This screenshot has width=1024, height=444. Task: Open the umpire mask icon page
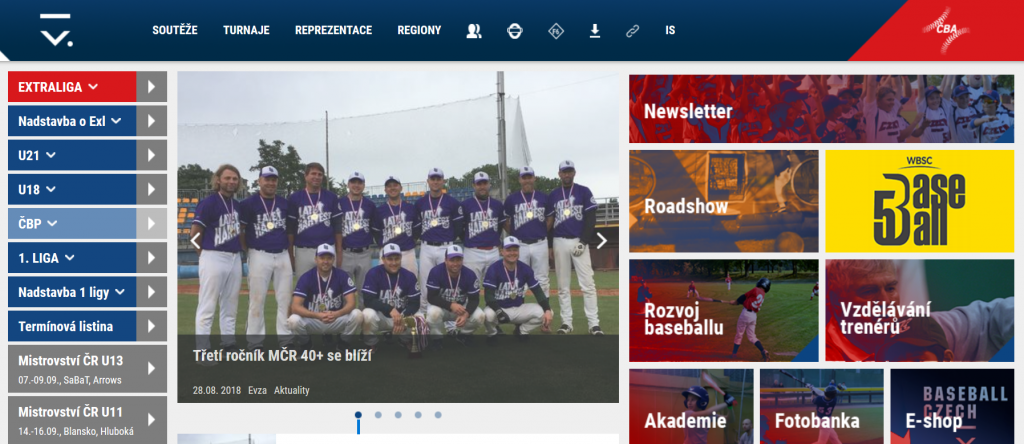[x=514, y=31]
